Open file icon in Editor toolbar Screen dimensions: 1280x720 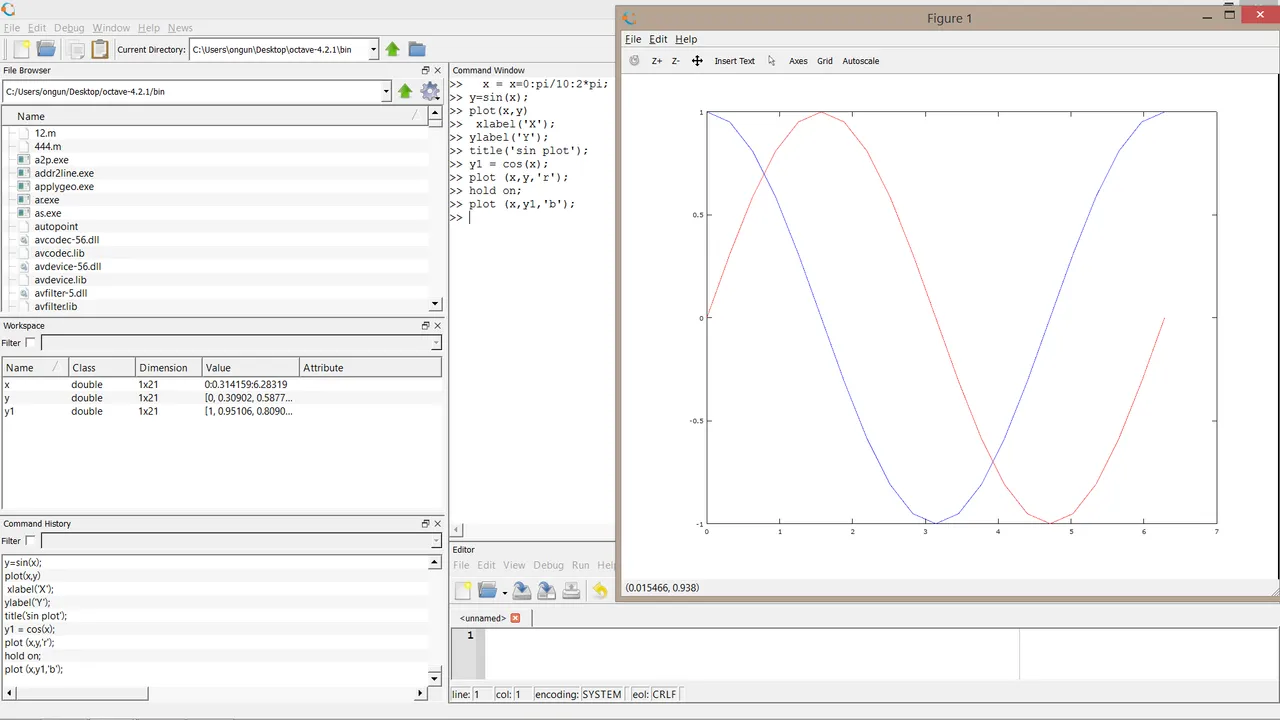(x=487, y=591)
